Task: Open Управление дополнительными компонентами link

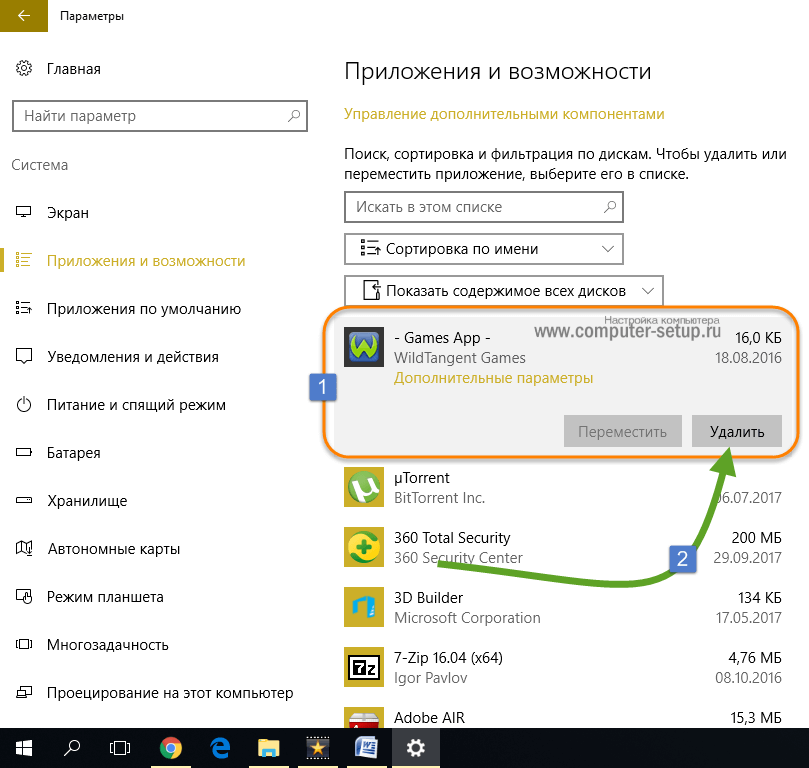Action: tap(504, 114)
